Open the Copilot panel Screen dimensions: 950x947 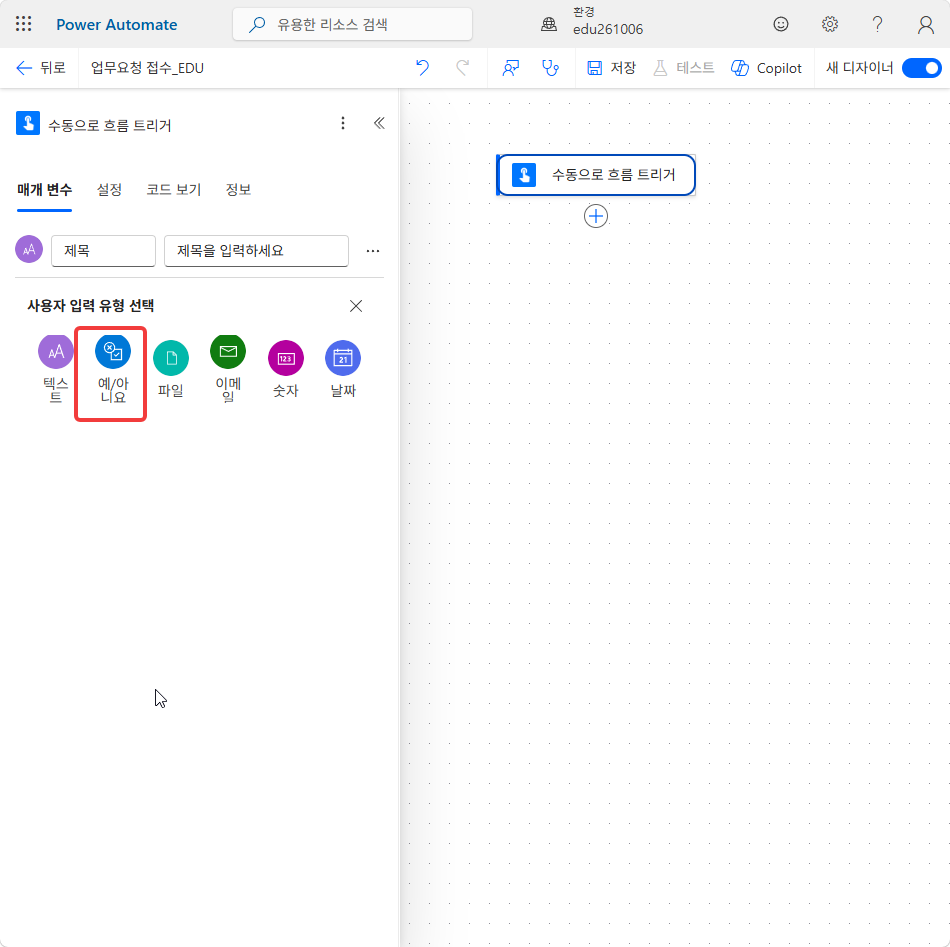[x=766, y=68]
